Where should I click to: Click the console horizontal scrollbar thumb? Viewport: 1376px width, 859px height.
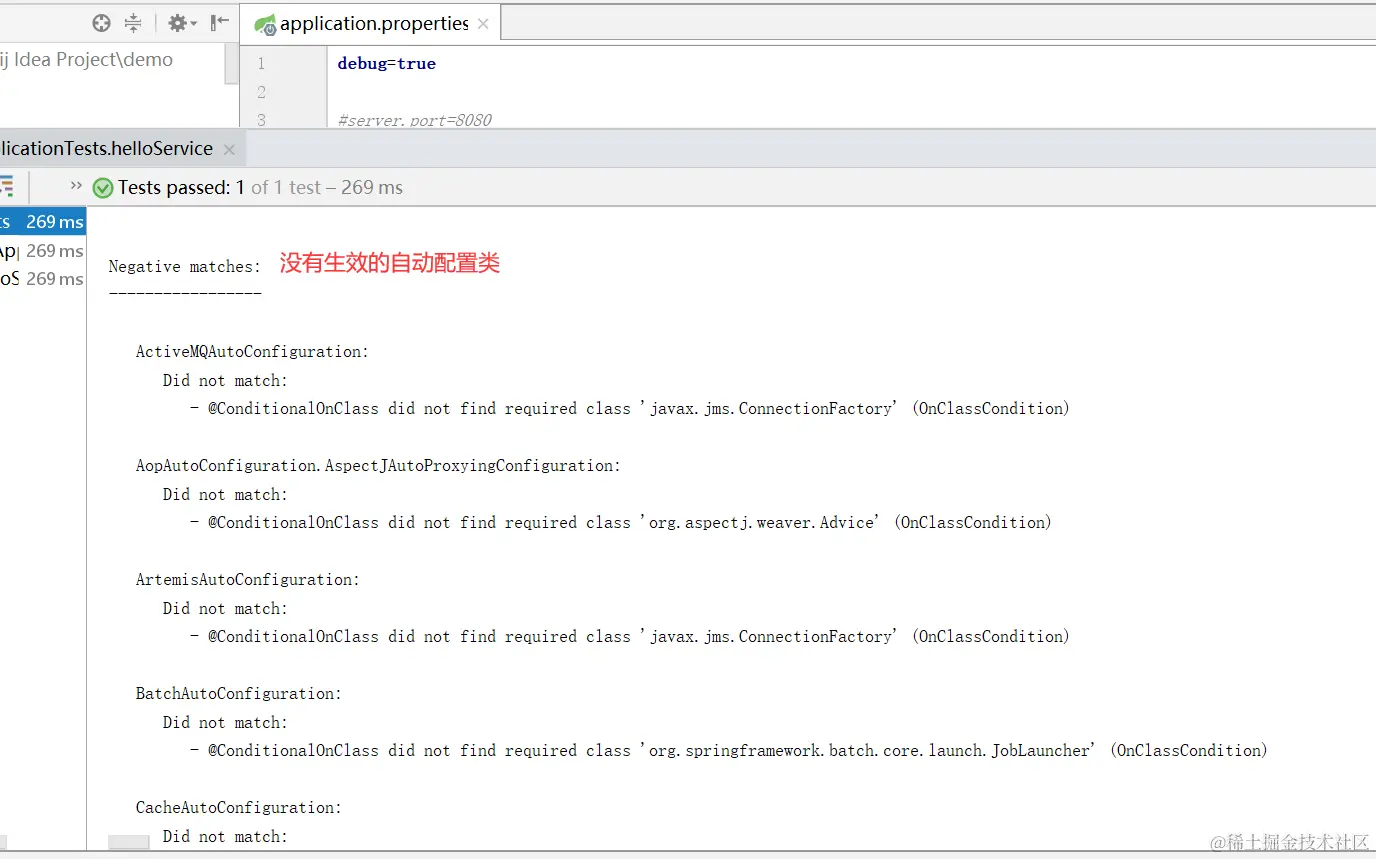(129, 842)
